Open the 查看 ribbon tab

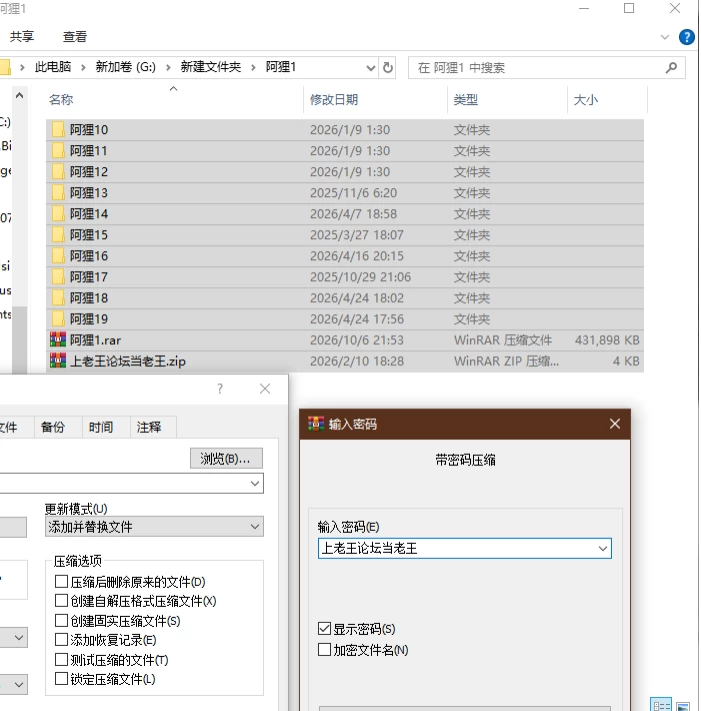(x=75, y=37)
